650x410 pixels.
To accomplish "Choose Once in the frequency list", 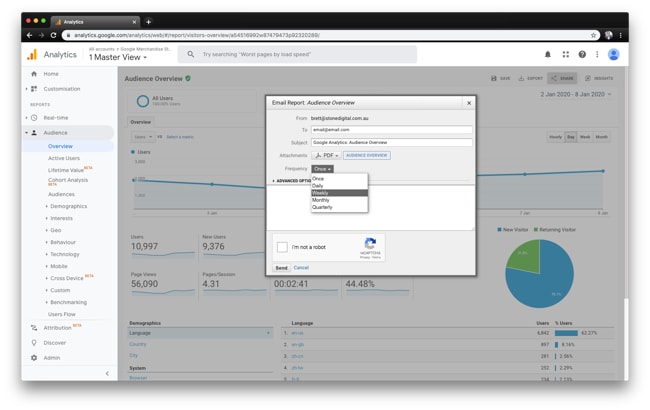I will pyautogui.click(x=339, y=179).
